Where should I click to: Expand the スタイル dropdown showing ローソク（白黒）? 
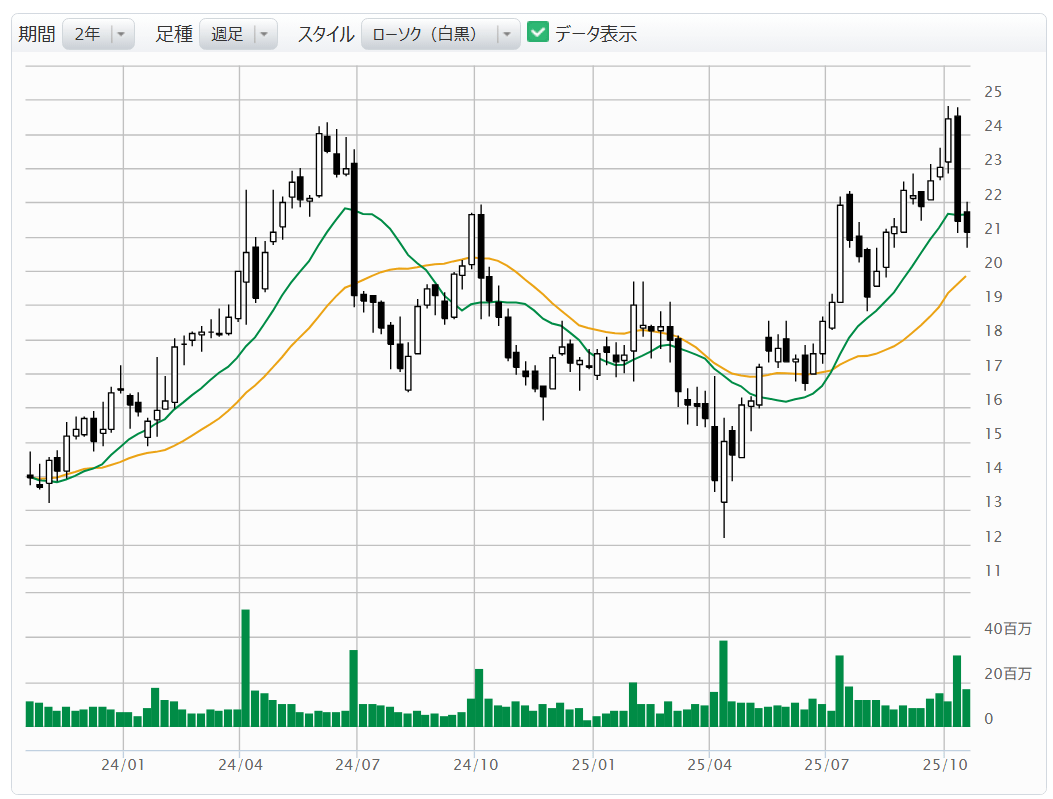click(x=440, y=34)
